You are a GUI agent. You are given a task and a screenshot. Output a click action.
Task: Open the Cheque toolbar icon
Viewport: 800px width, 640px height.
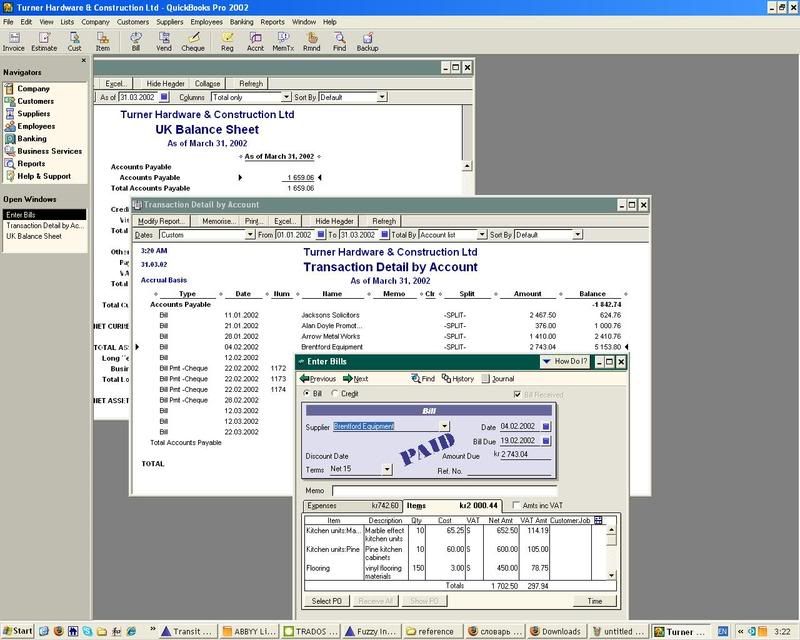[x=193, y=42]
